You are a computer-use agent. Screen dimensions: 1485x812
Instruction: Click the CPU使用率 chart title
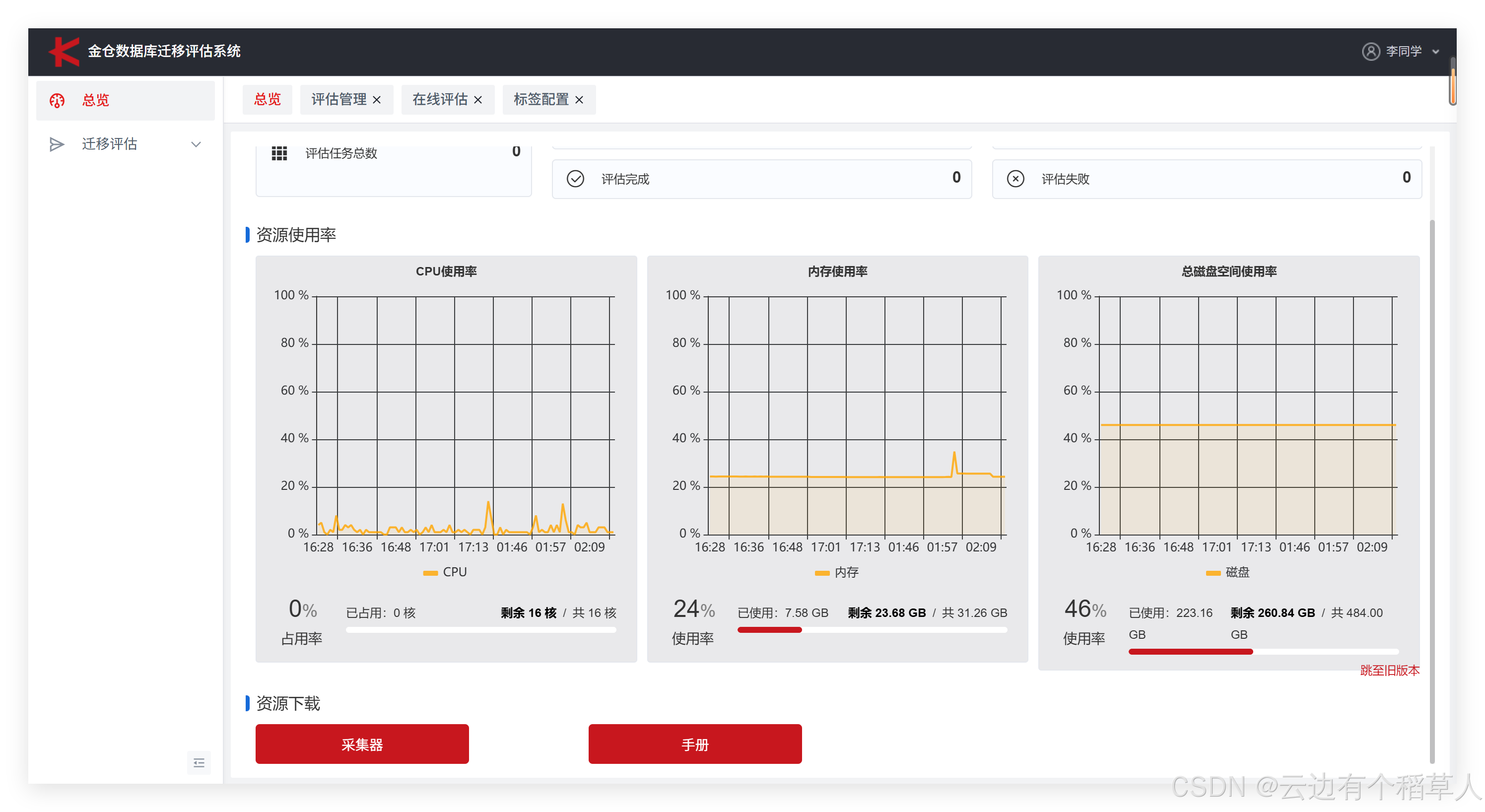tap(446, 271)
